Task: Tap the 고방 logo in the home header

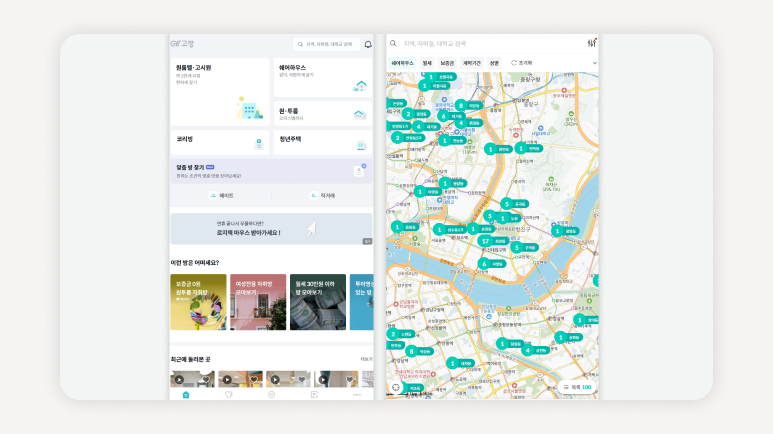Action: (x=182, y=43)
